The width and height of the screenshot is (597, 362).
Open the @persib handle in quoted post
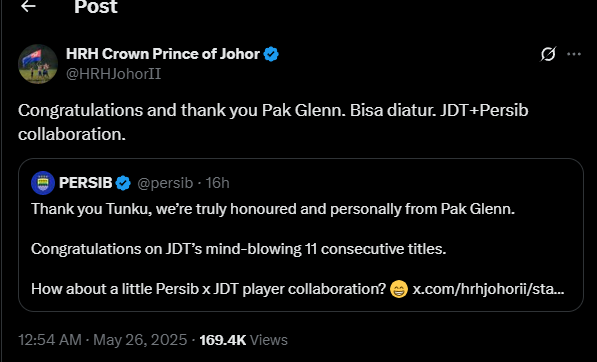click(x=165, y=183)
